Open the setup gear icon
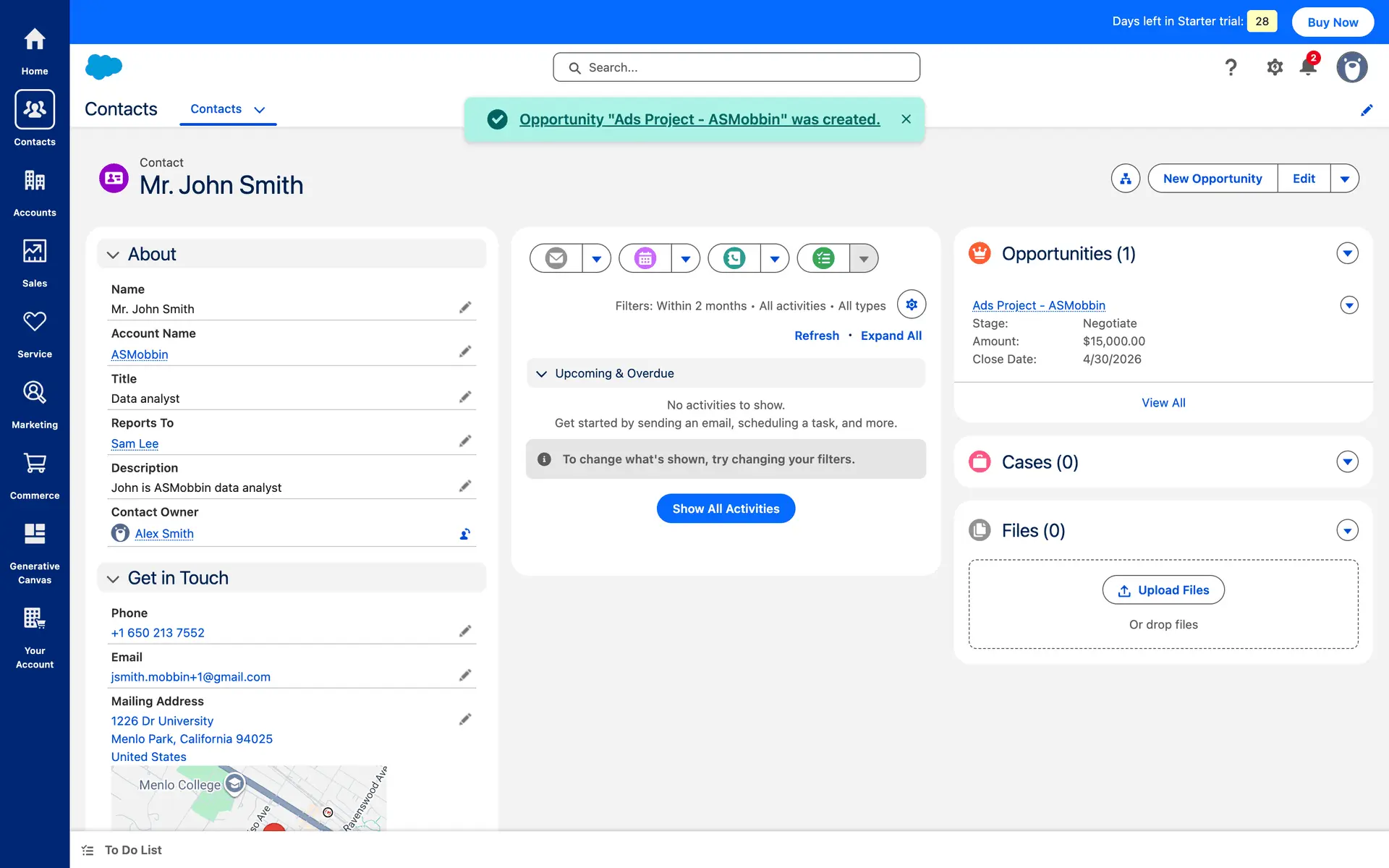The width and height of the screenshot is (1389, 868). click(x=1274, y=67)
